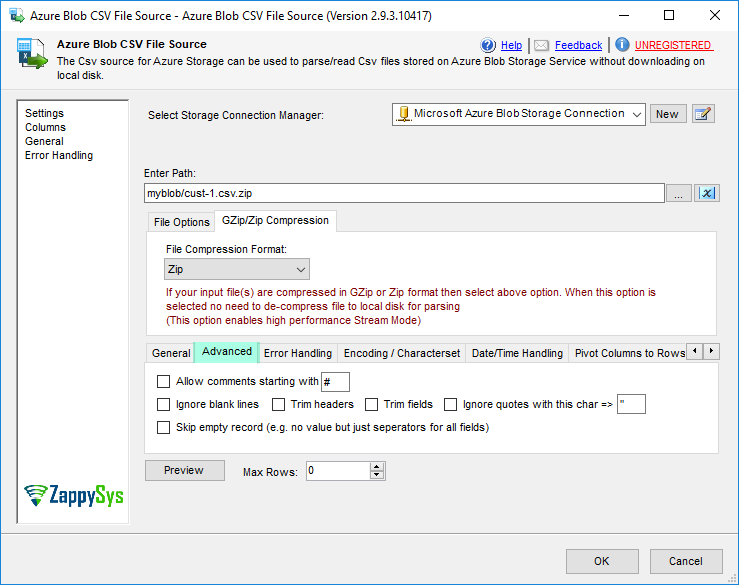Click the Max Rows value field

338,471
